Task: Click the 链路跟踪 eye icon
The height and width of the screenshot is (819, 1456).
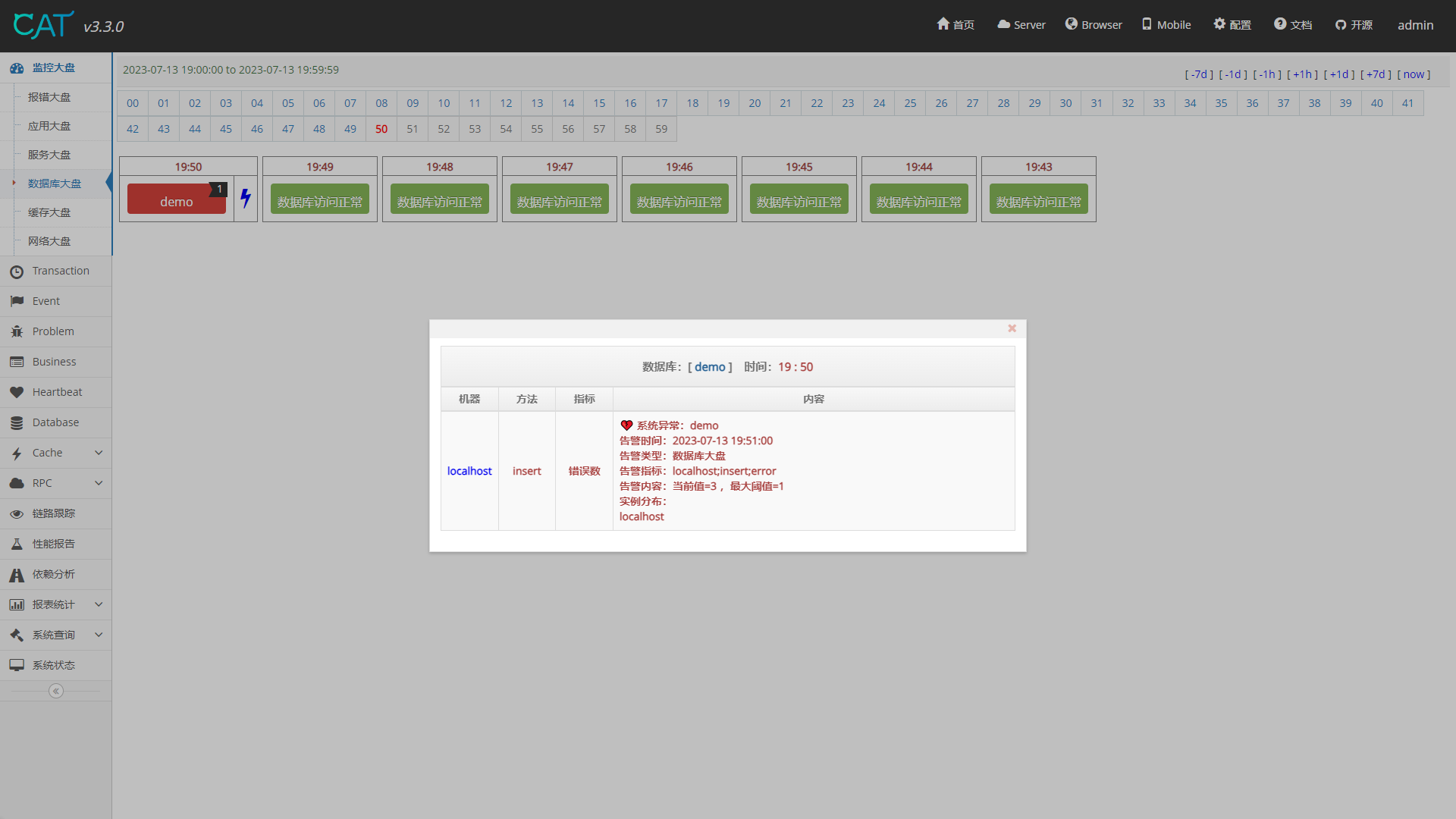Action: 17,513
